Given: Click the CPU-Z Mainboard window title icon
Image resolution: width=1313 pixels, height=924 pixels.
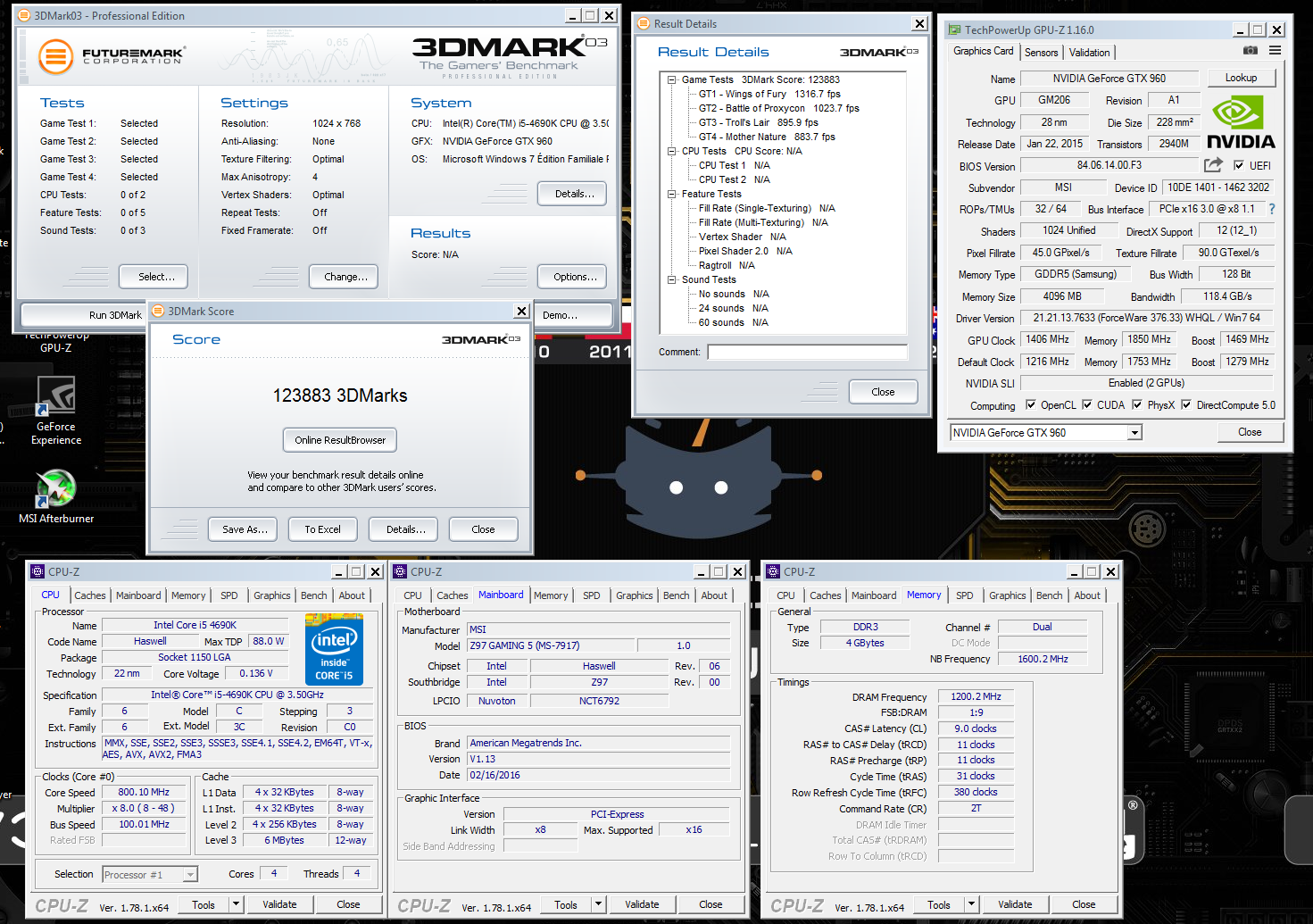Looking at the screenshot, I should [400, 571].
